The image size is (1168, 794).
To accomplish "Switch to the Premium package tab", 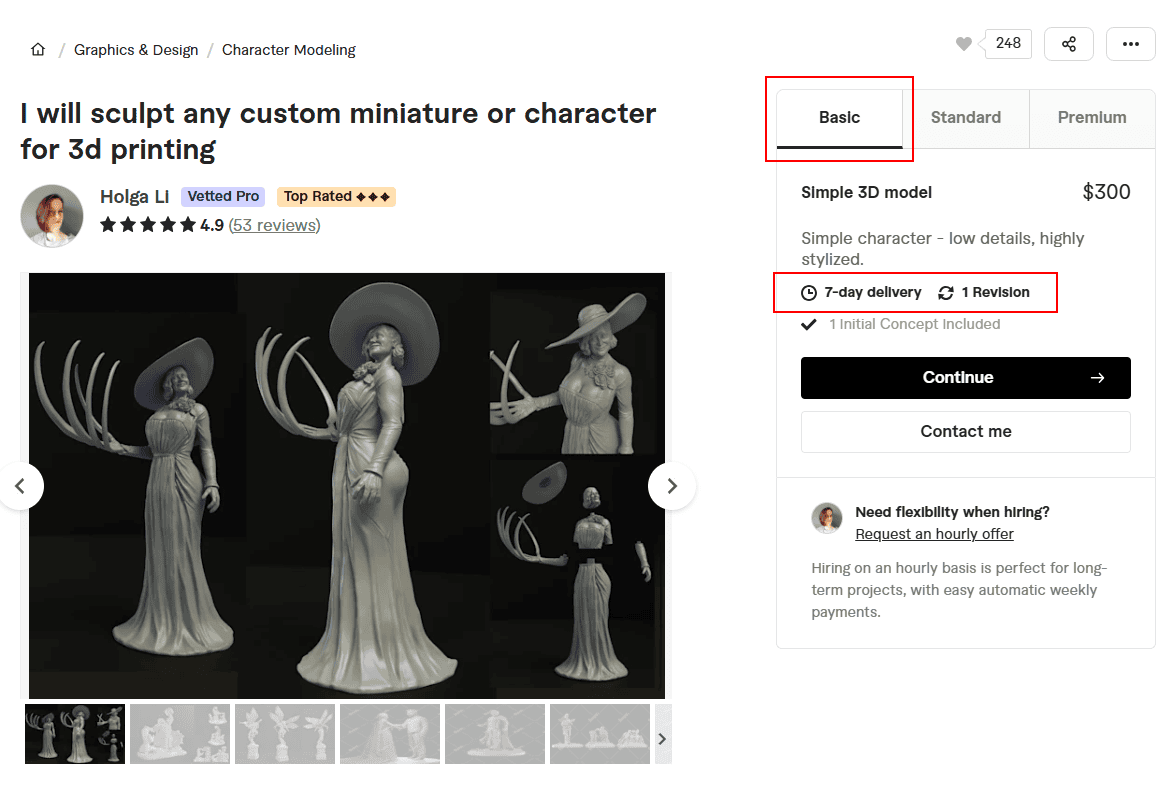I will pos(1091,118).
